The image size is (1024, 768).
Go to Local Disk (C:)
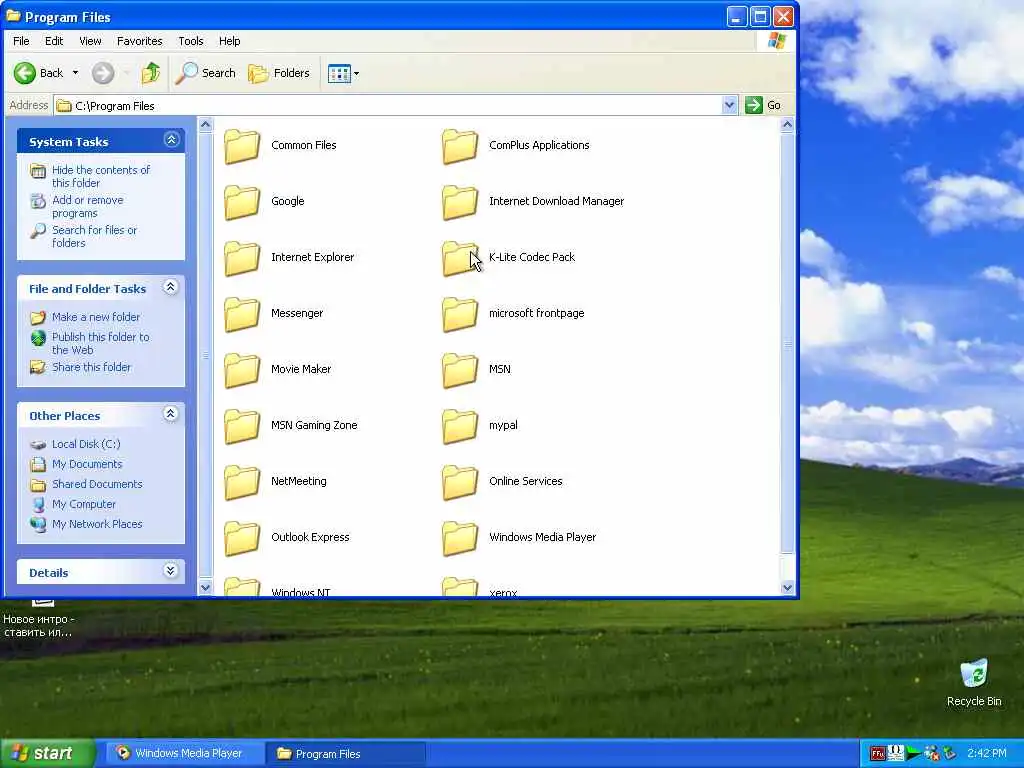pos(86,444)
